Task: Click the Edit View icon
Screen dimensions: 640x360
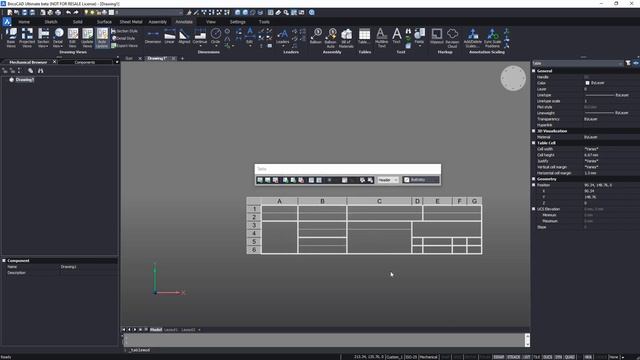Action: click(x=73, y=38)
